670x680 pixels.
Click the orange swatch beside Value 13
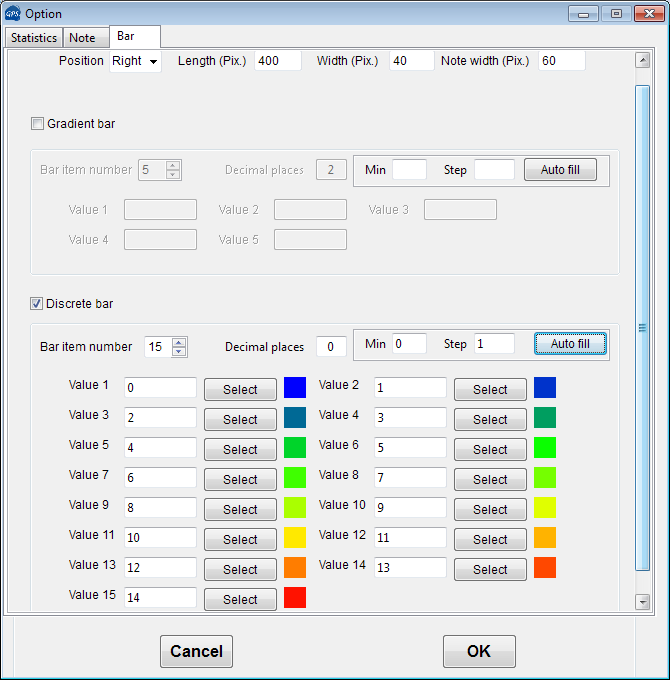[295, 568]
